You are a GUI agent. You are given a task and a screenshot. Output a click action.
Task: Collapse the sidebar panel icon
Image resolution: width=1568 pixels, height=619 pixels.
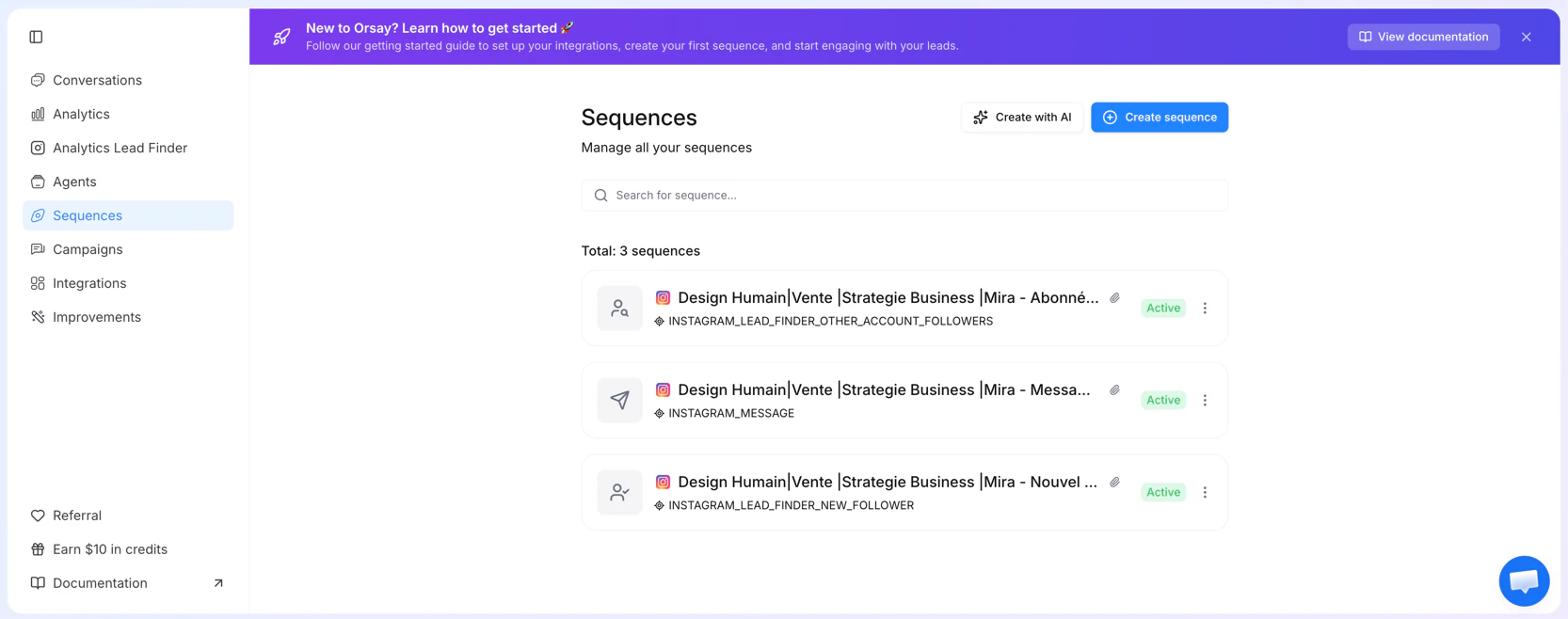coord(36,37)
